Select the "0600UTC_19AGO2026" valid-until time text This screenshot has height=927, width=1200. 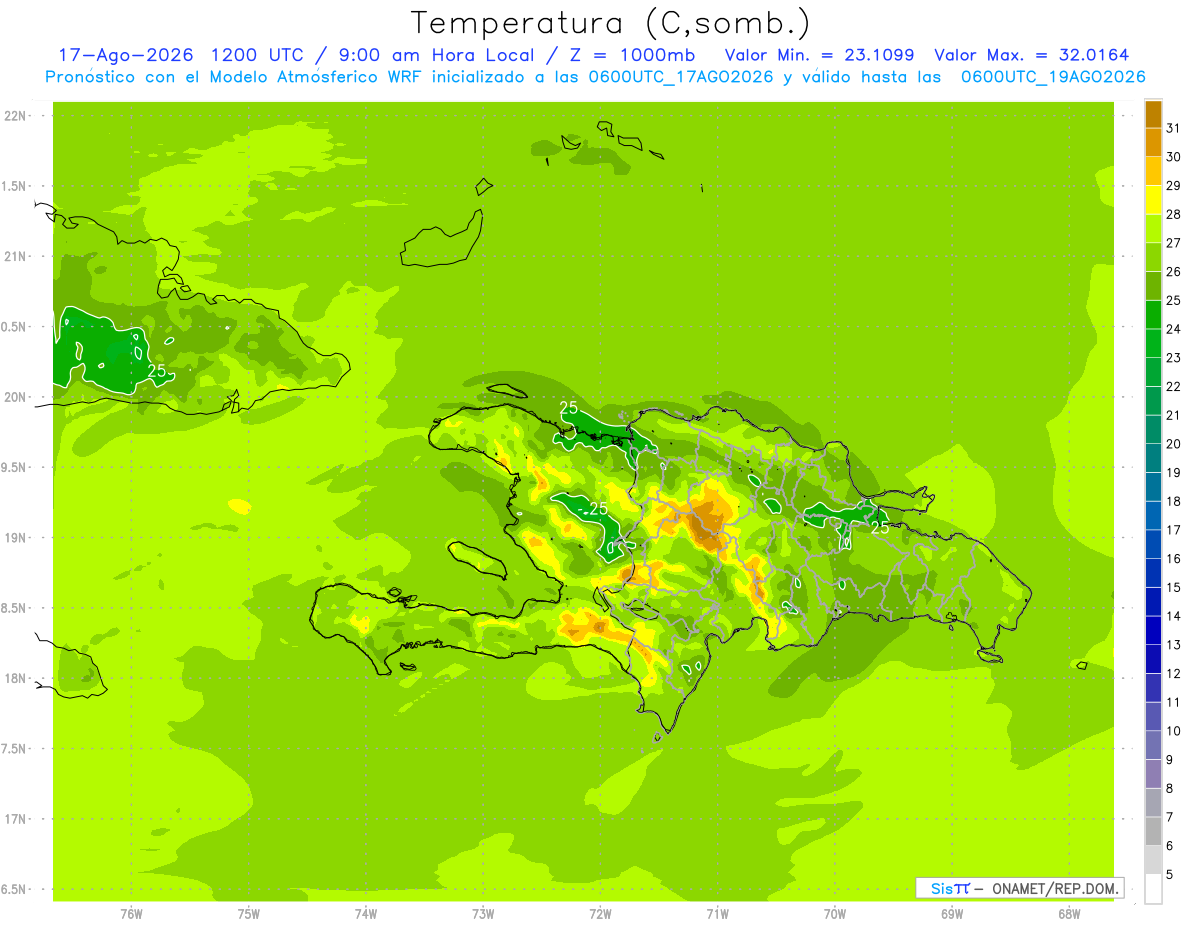1053,77
